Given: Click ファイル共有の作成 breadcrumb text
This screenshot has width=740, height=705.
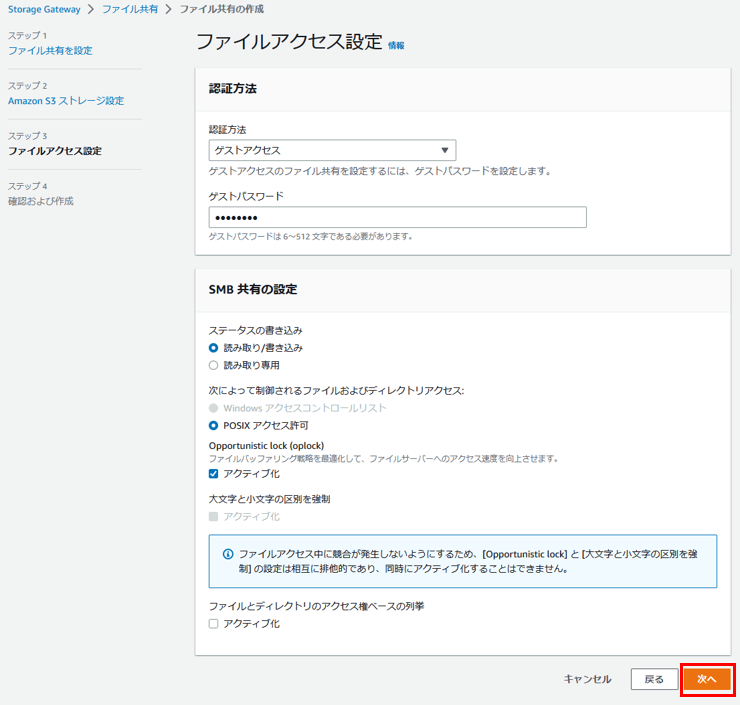Looking at the screenshot, I should [222, 9].
